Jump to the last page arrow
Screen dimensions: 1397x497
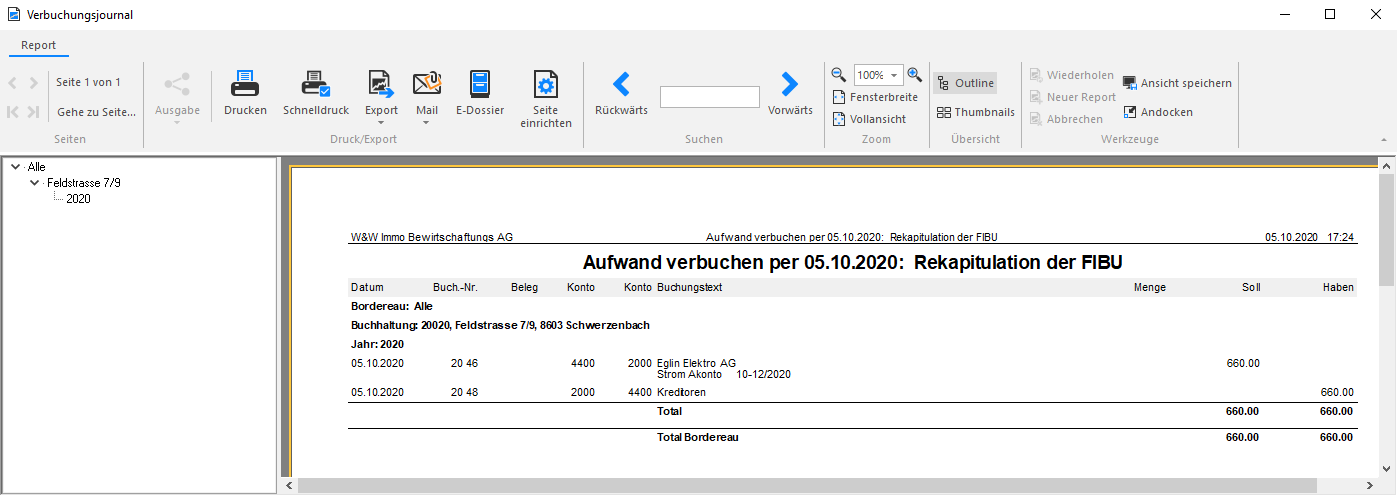click(34, 112)
